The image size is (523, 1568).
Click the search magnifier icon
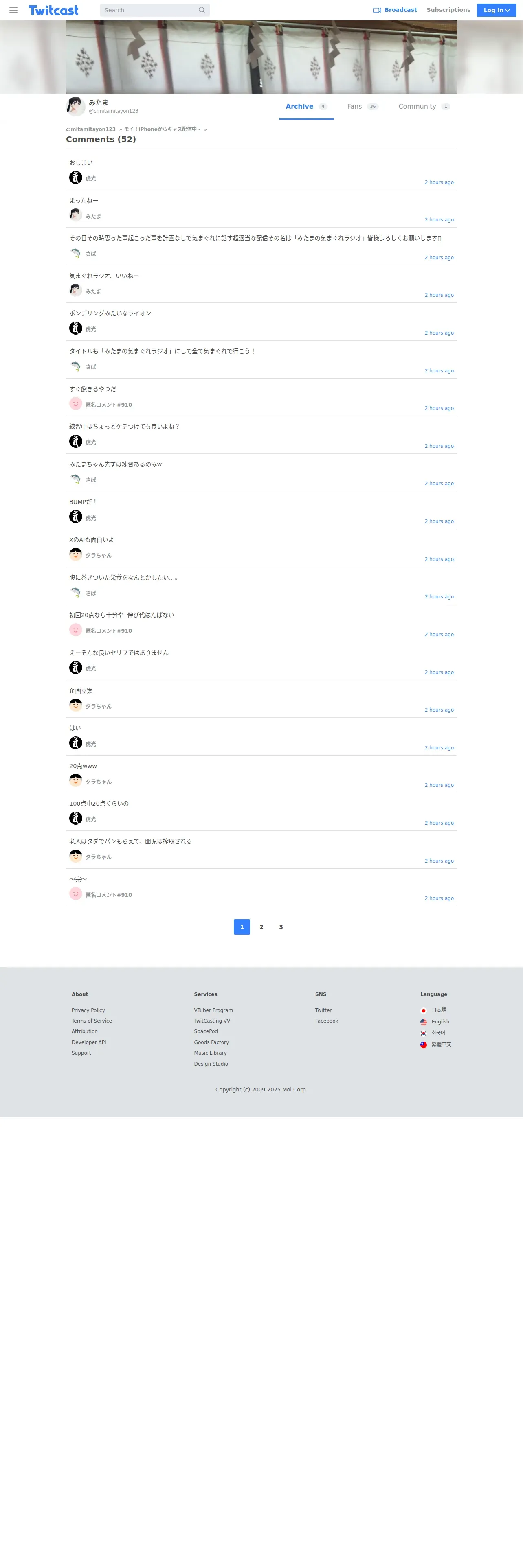point(202,10)
